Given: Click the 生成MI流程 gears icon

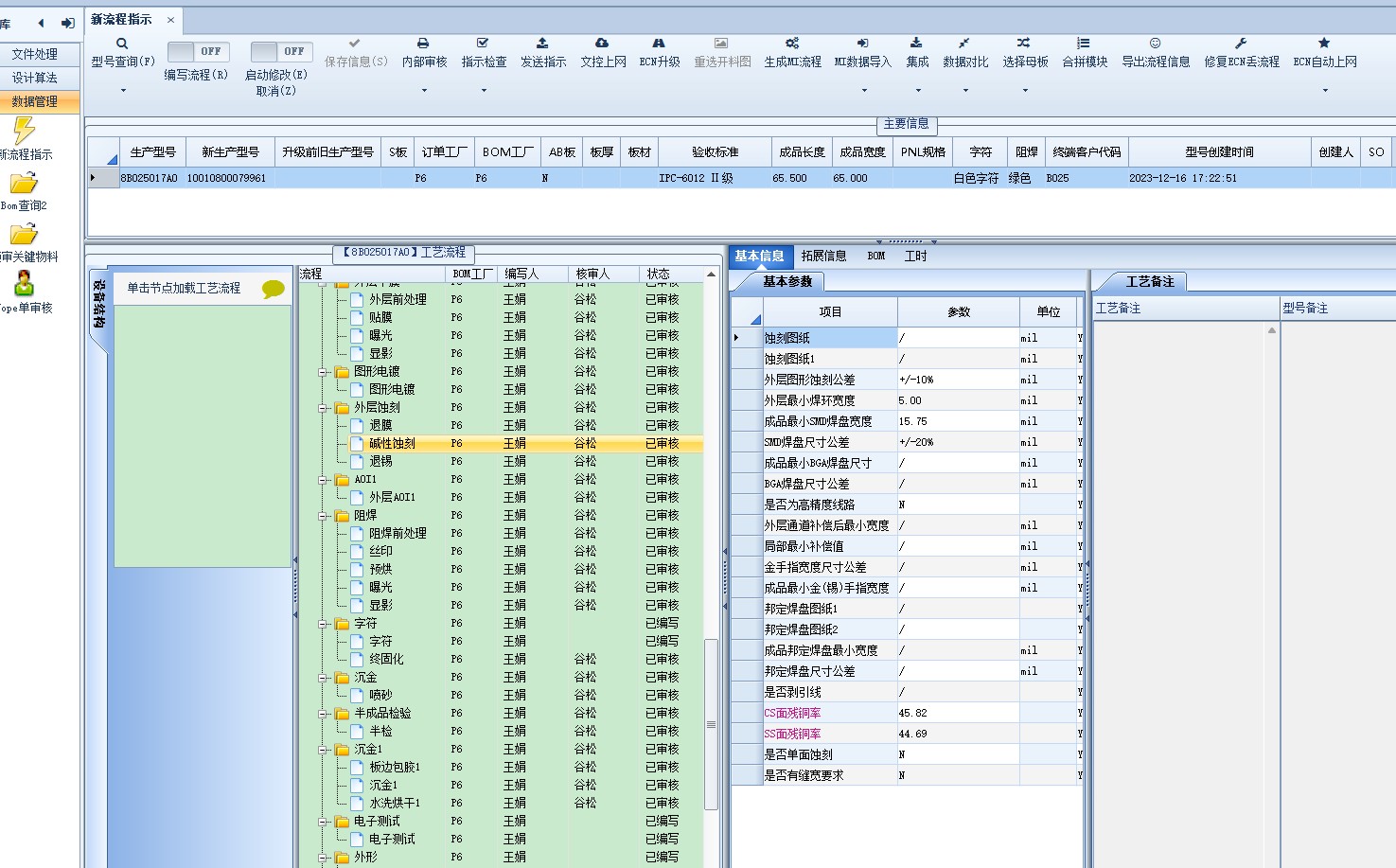Looking at the screenshot, I should pos(792,43).
